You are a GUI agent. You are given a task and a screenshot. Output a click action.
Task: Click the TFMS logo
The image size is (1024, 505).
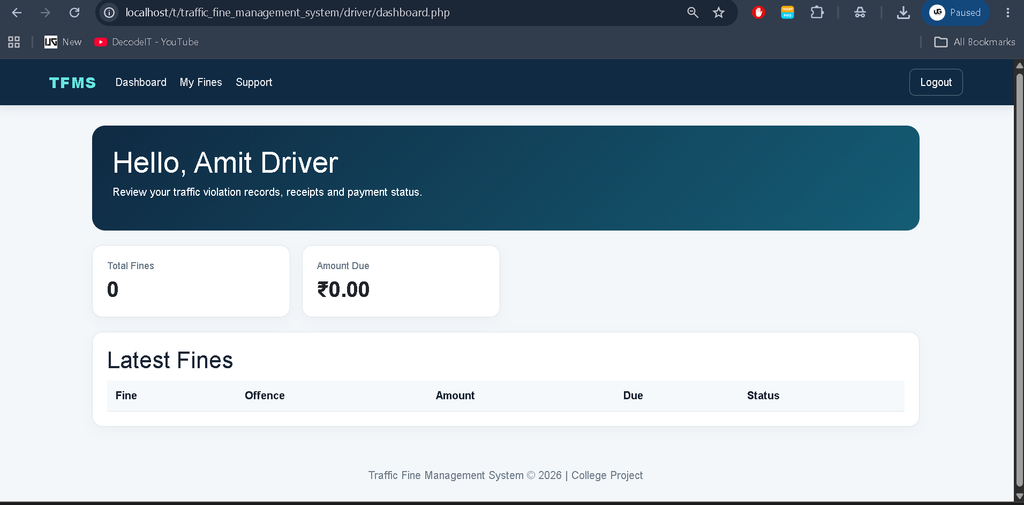click(x=72, y=82)
